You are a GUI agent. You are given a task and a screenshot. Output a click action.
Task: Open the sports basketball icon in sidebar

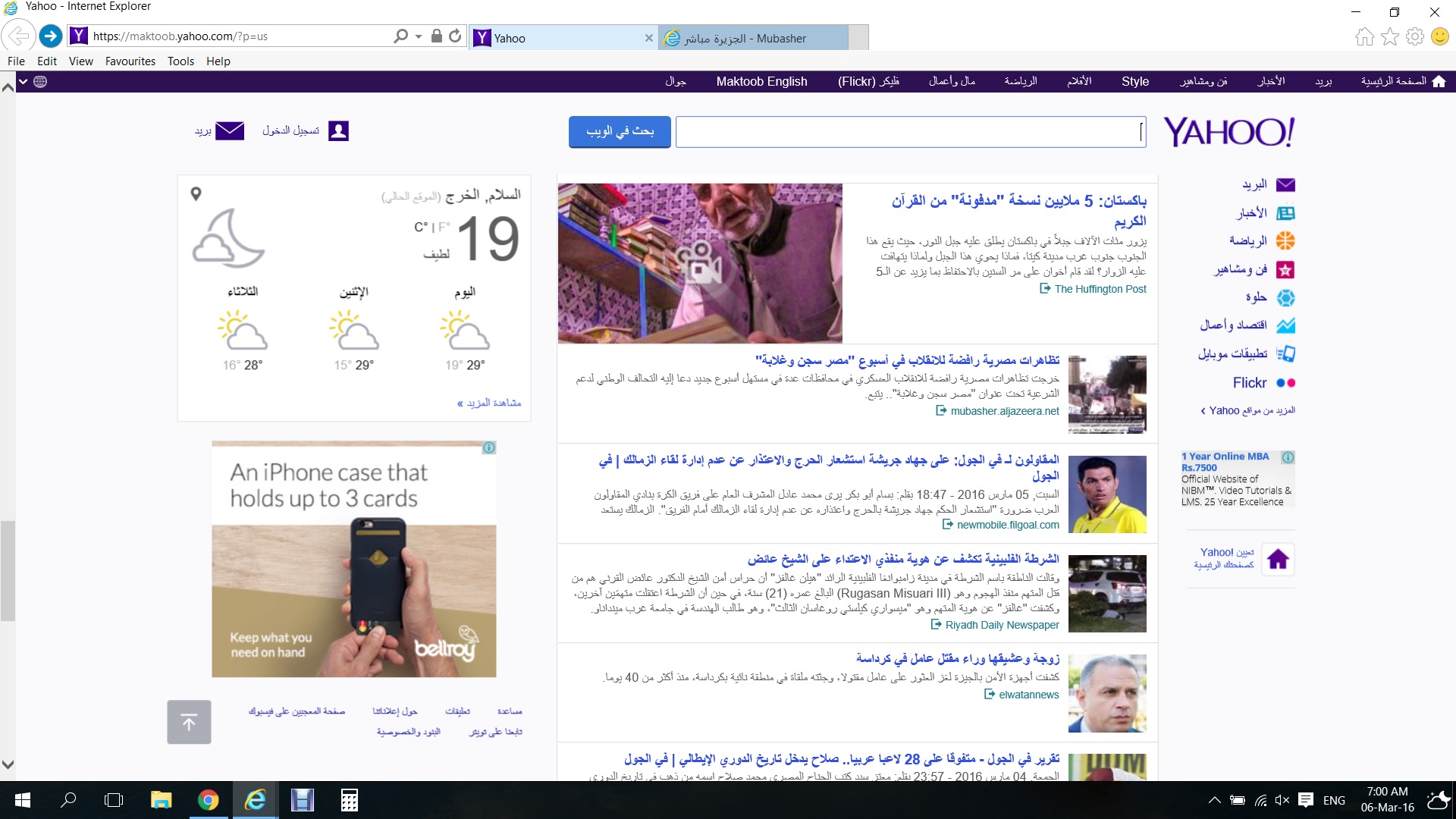coord(1285,241)
